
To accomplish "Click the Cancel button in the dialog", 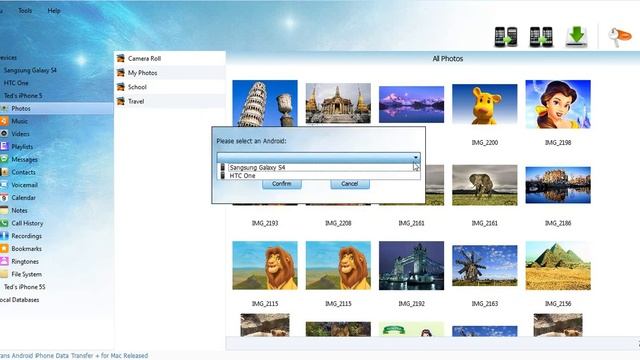I will pyautogui.click(x=350, y=184).
